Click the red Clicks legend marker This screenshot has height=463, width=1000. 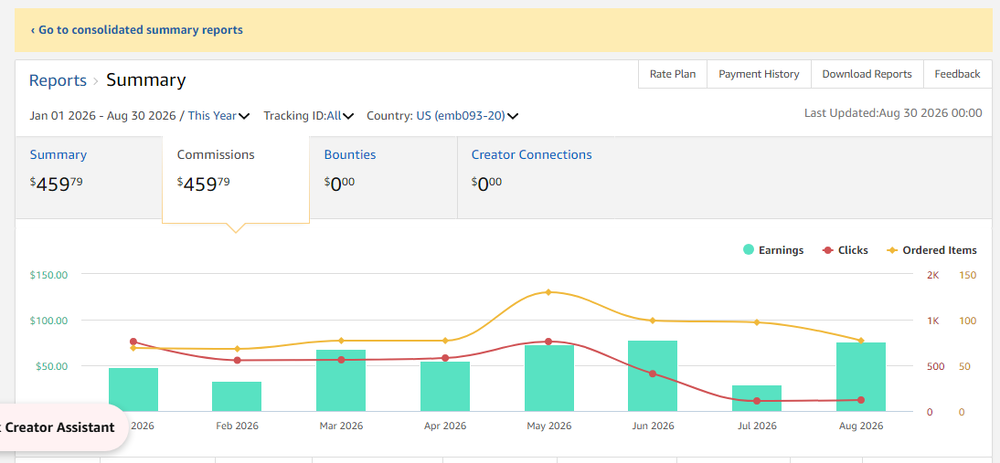828,250
